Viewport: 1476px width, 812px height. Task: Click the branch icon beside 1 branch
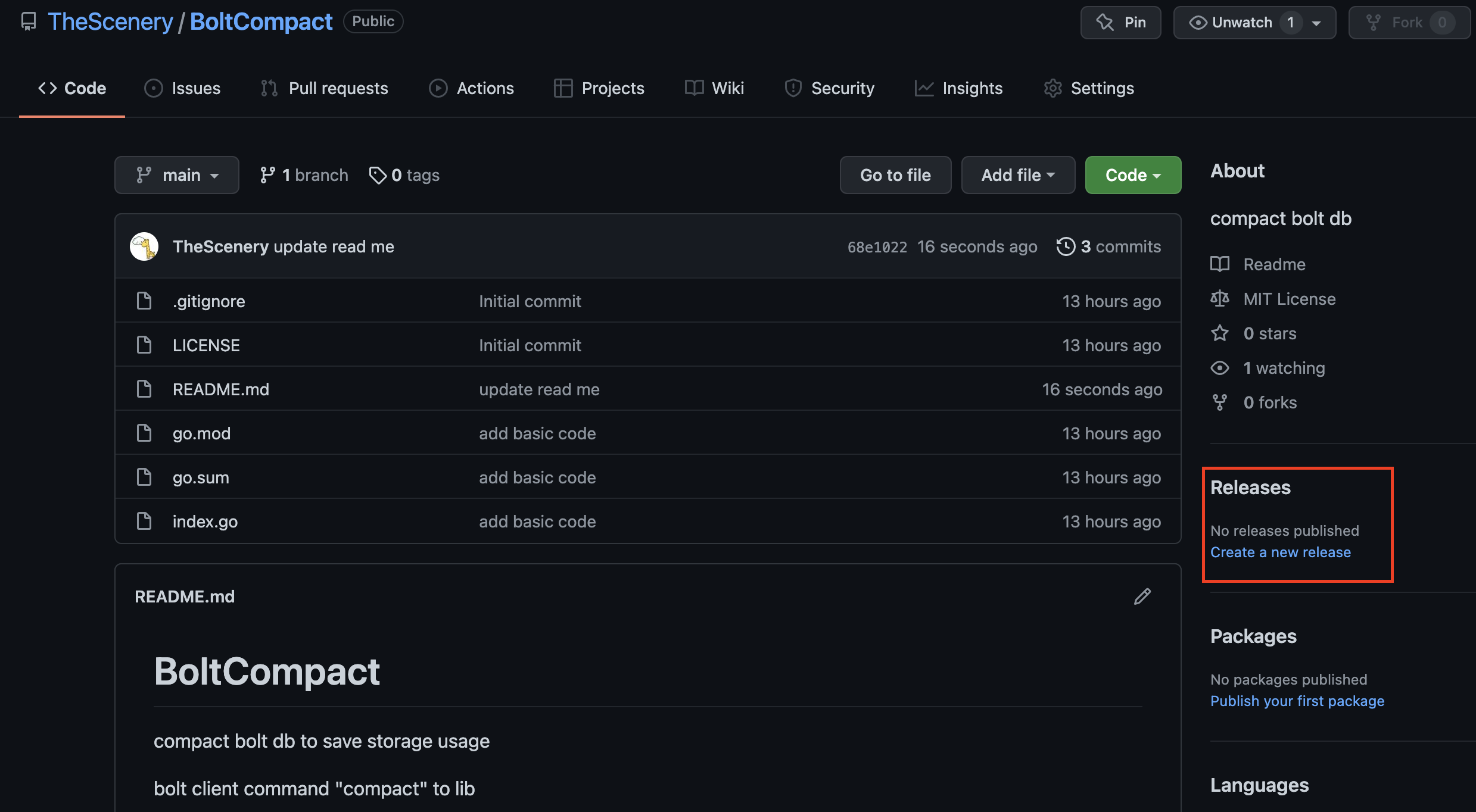tap(267, 175)
